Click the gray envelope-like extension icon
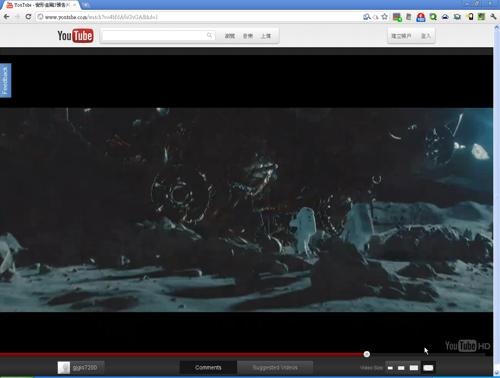 click(457, 17)
